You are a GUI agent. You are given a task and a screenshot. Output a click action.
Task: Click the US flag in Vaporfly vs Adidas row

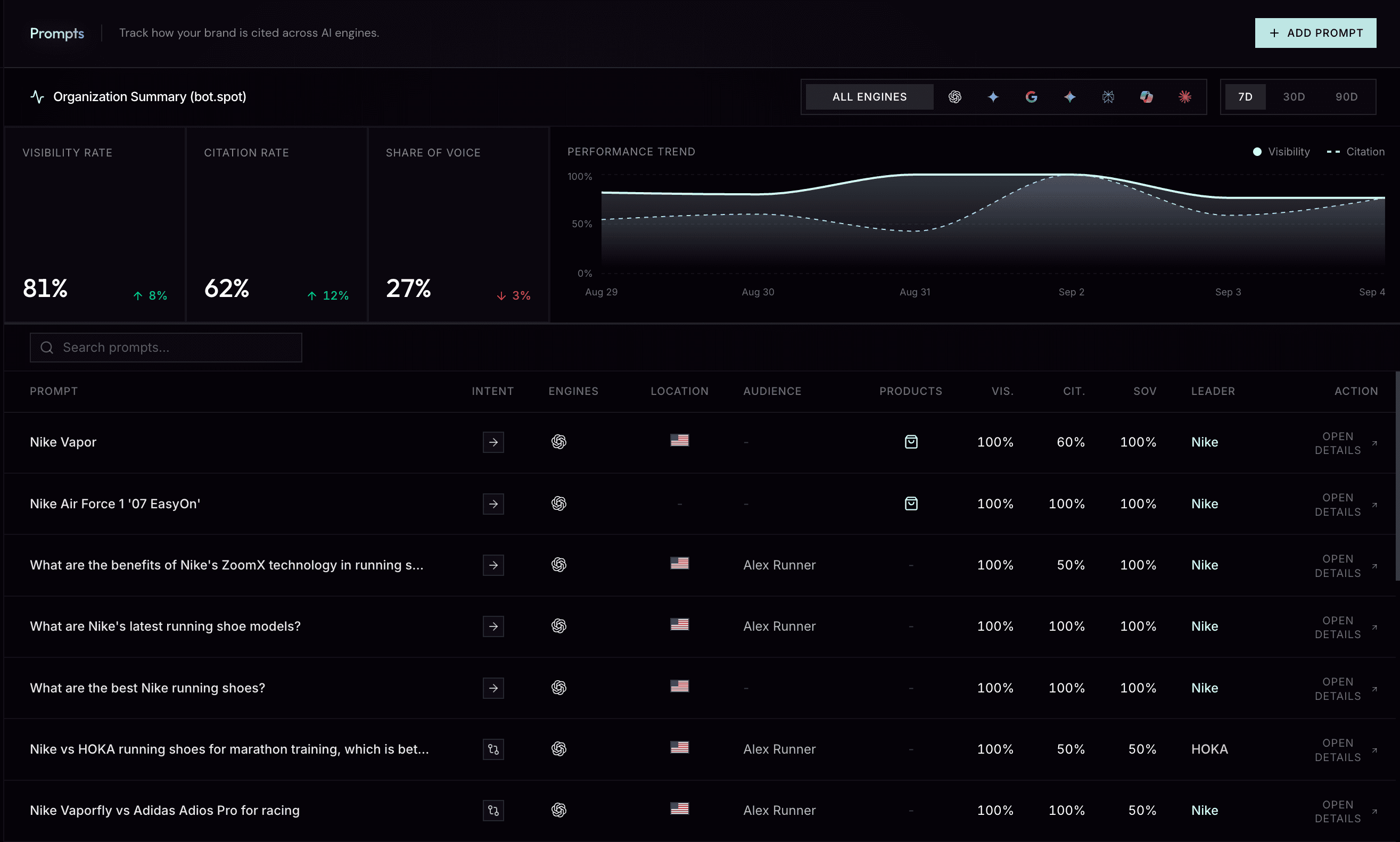(679, 808)
